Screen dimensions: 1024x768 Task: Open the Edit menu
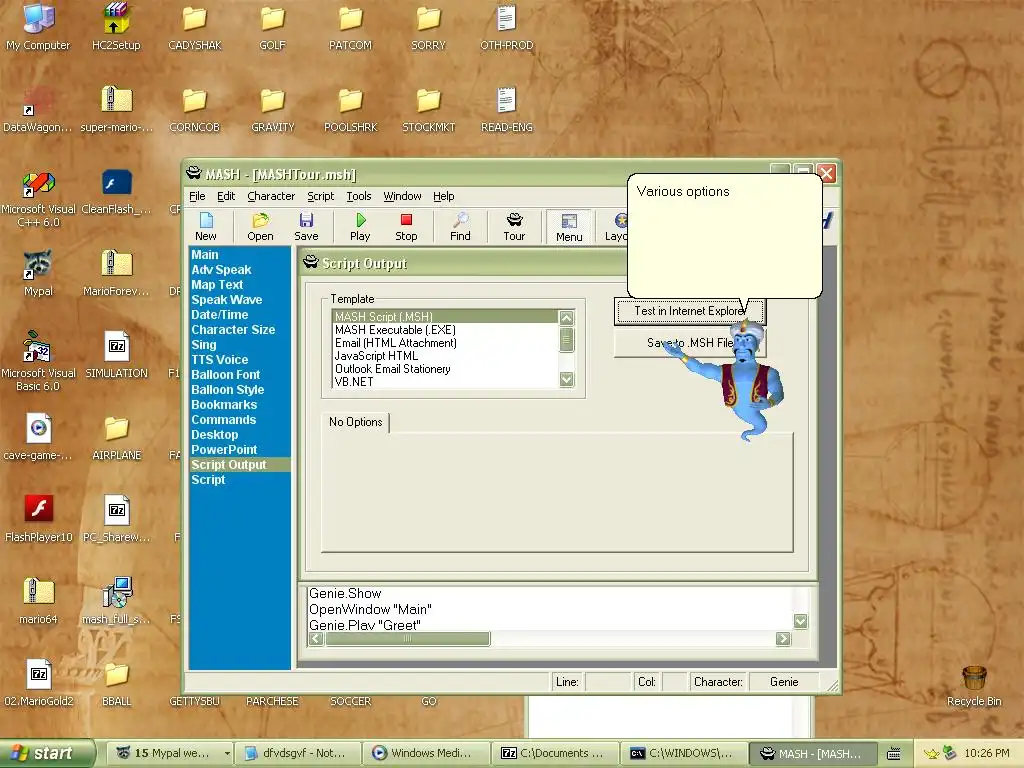click(x=226, y=196)
